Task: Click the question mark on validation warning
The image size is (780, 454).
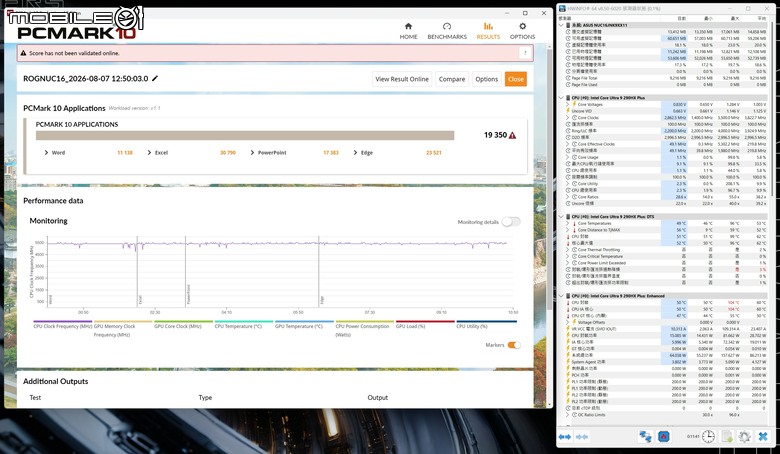Action: [525, 53]
